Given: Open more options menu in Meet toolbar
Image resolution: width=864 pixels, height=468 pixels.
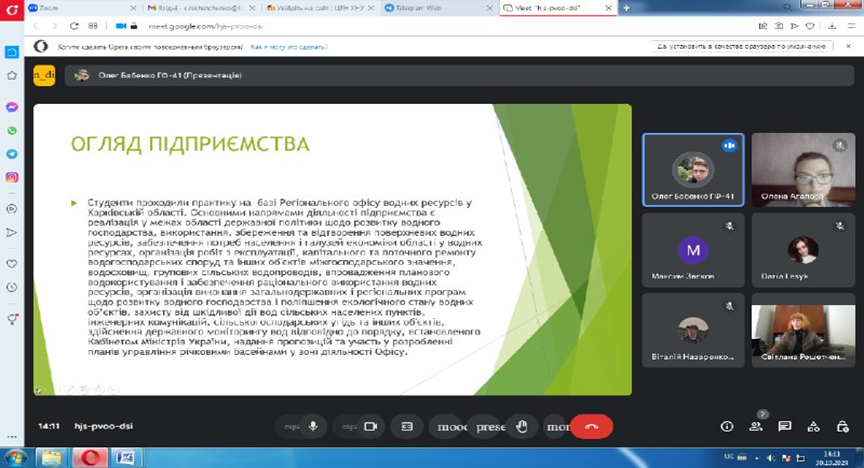Looking at the screenshot, I should pyautogui.click(x=557, y=426).
